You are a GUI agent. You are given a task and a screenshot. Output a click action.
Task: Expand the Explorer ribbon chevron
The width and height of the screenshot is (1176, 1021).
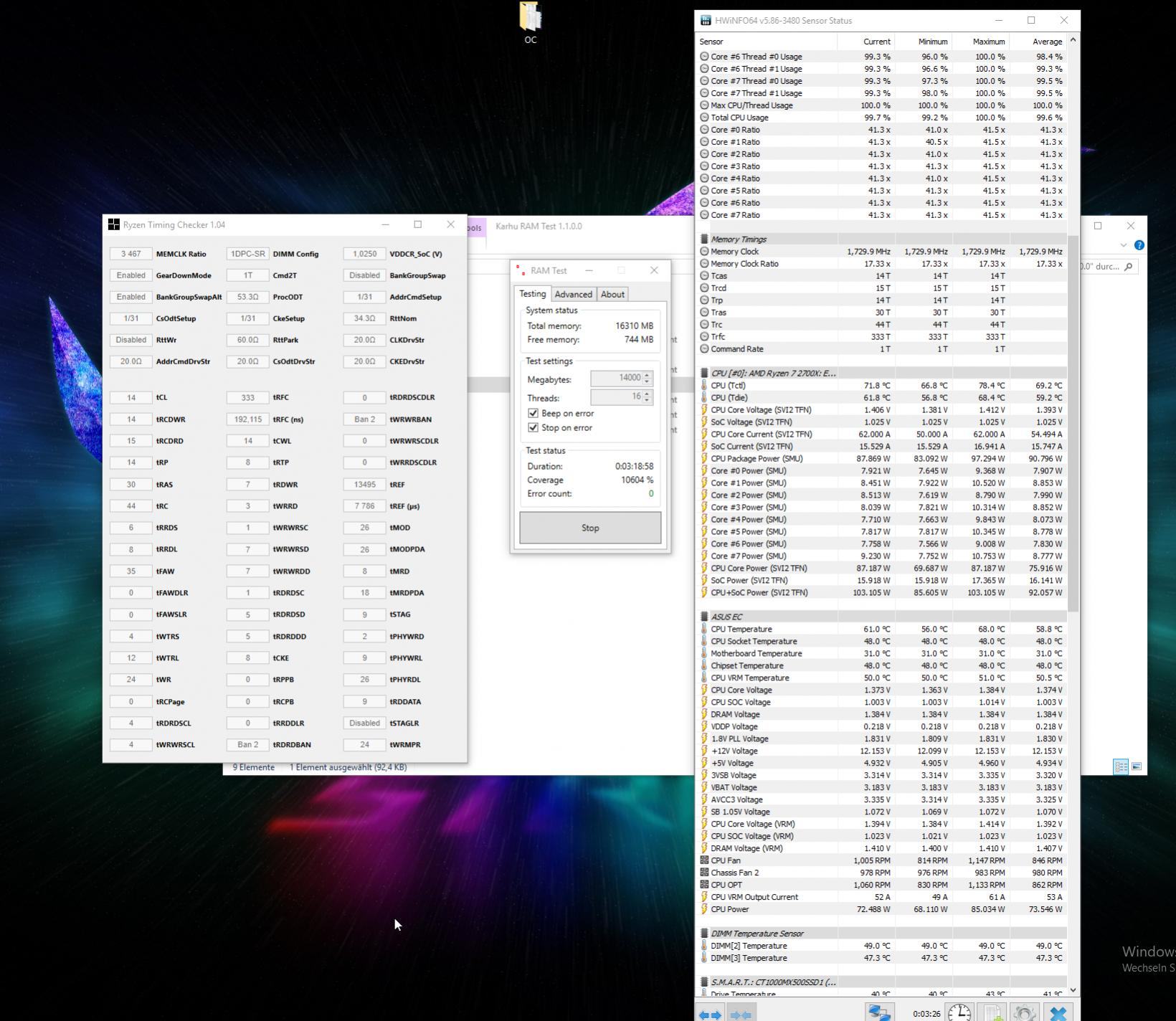pos(1123,245)
